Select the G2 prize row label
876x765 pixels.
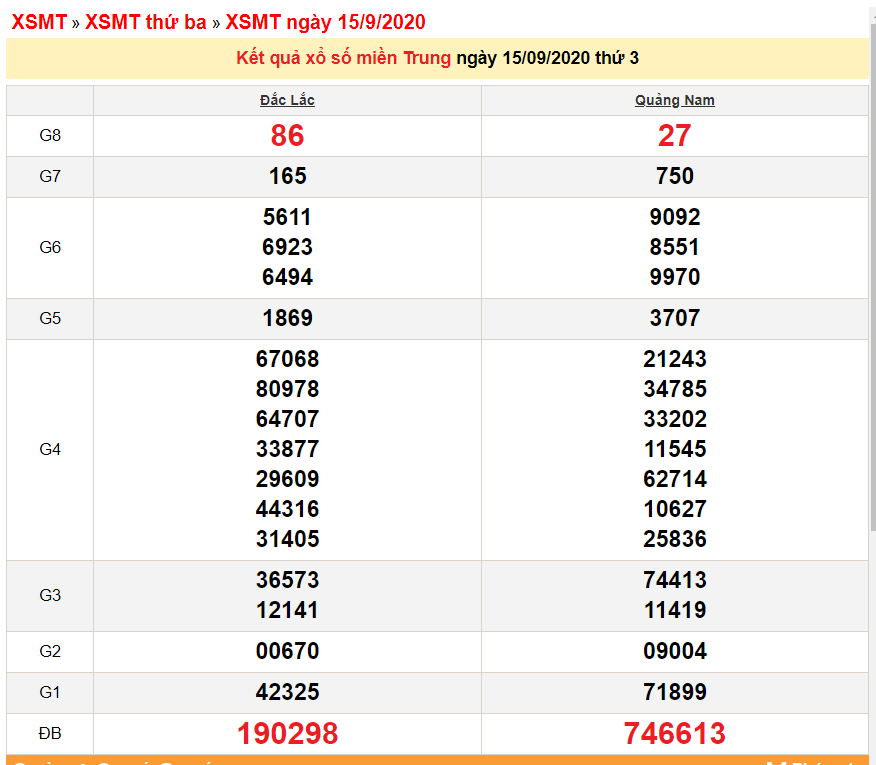click(49, 650)
